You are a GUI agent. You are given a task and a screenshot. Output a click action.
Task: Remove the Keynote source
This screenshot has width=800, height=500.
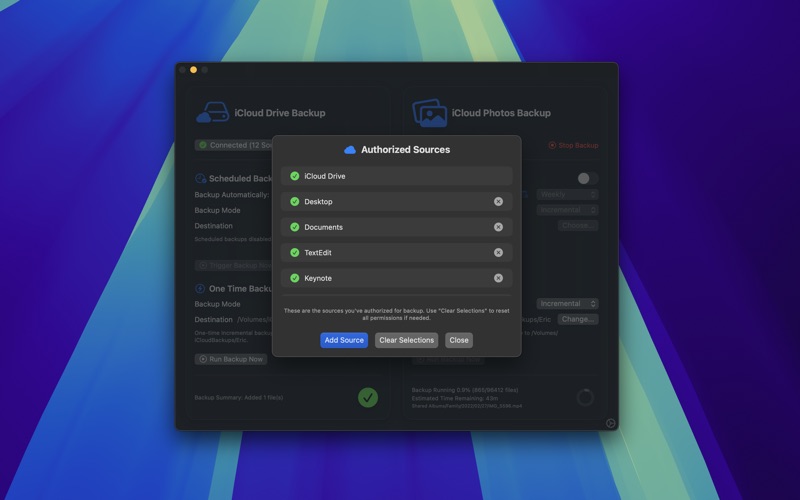point(498,278)
